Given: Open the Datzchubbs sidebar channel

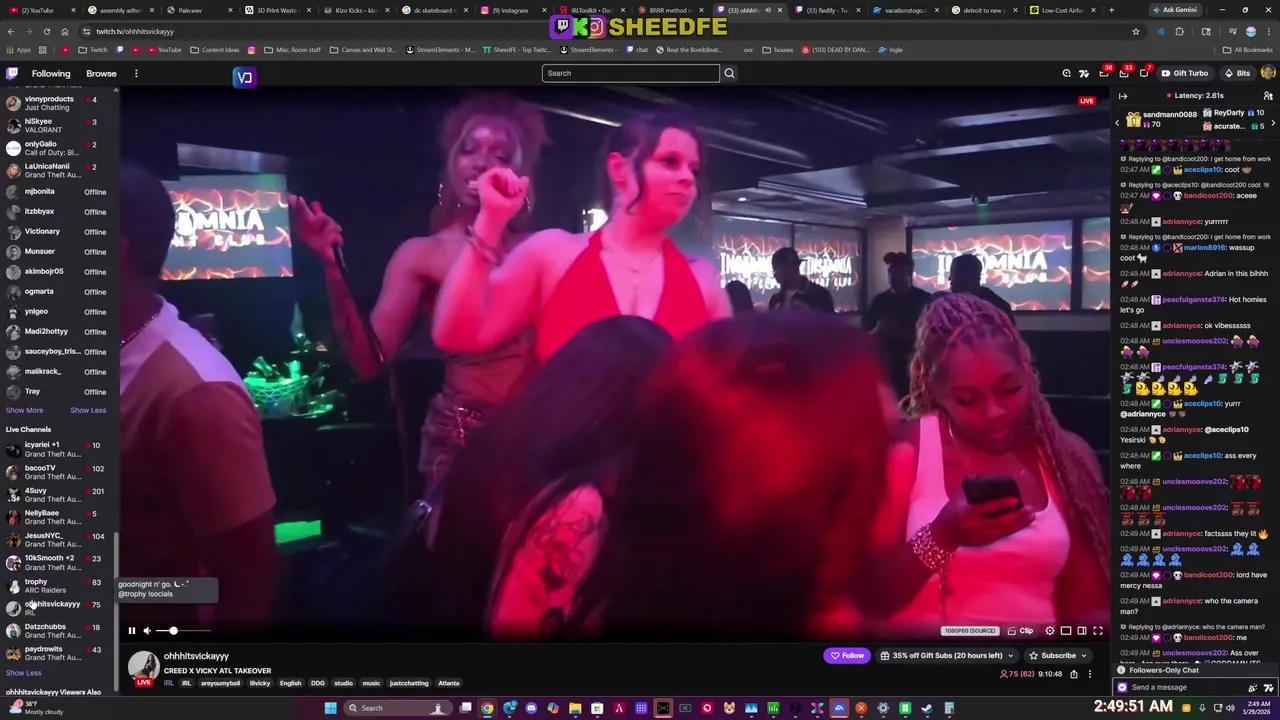Looking at the screenshot, I should tap(60, 630).
